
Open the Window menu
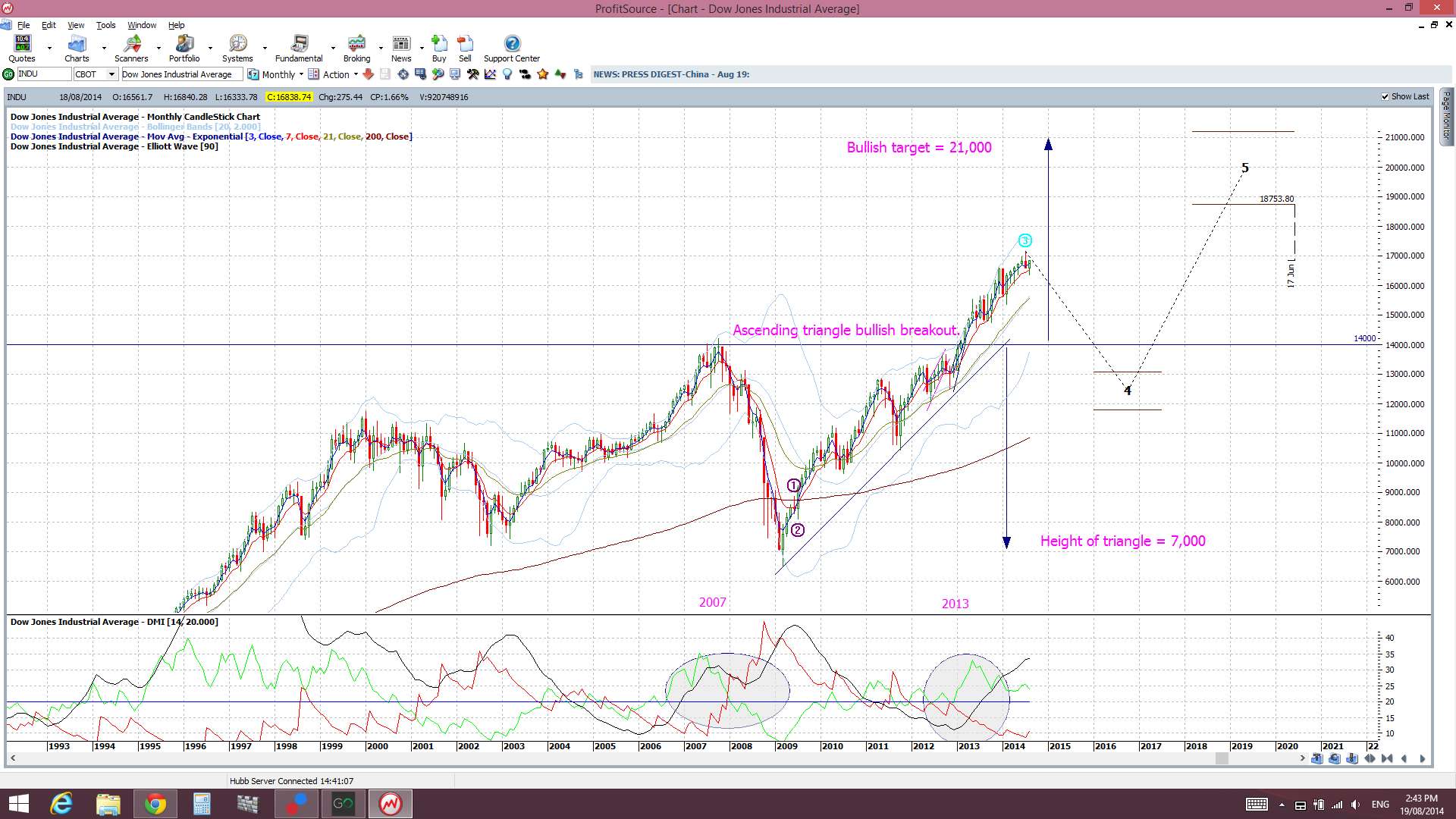[142, 25]
